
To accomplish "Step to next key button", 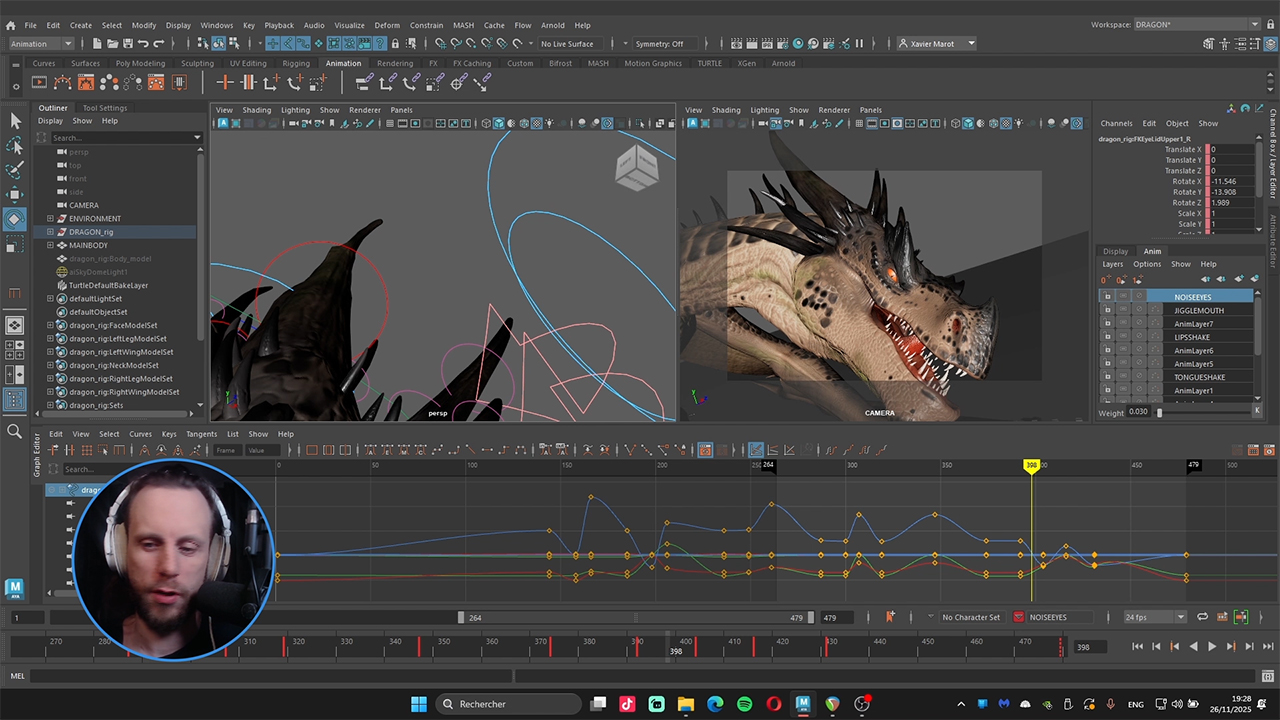I will pos(1231,647).
